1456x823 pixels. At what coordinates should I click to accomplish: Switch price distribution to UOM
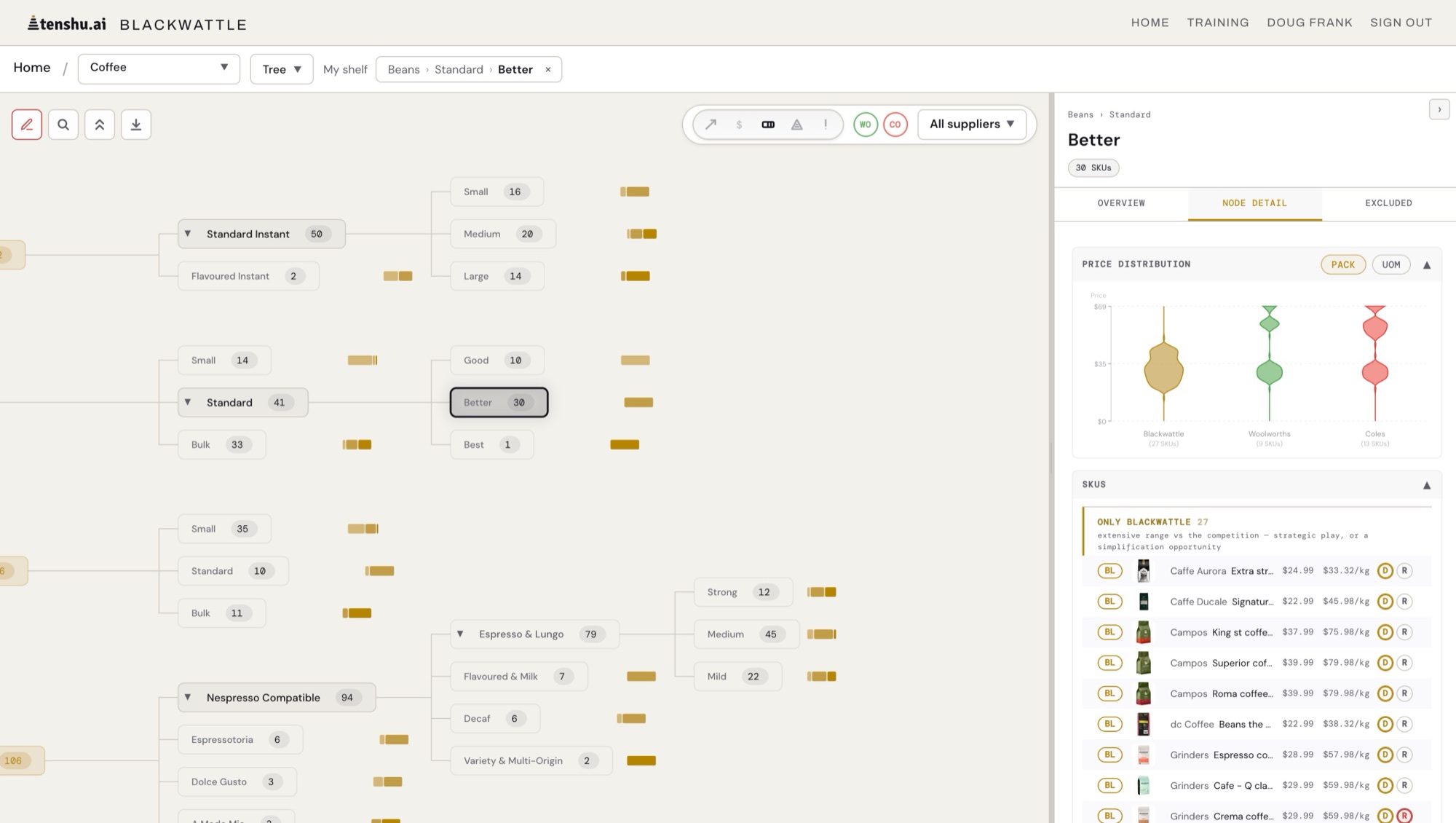click(x=1391, y=264)
